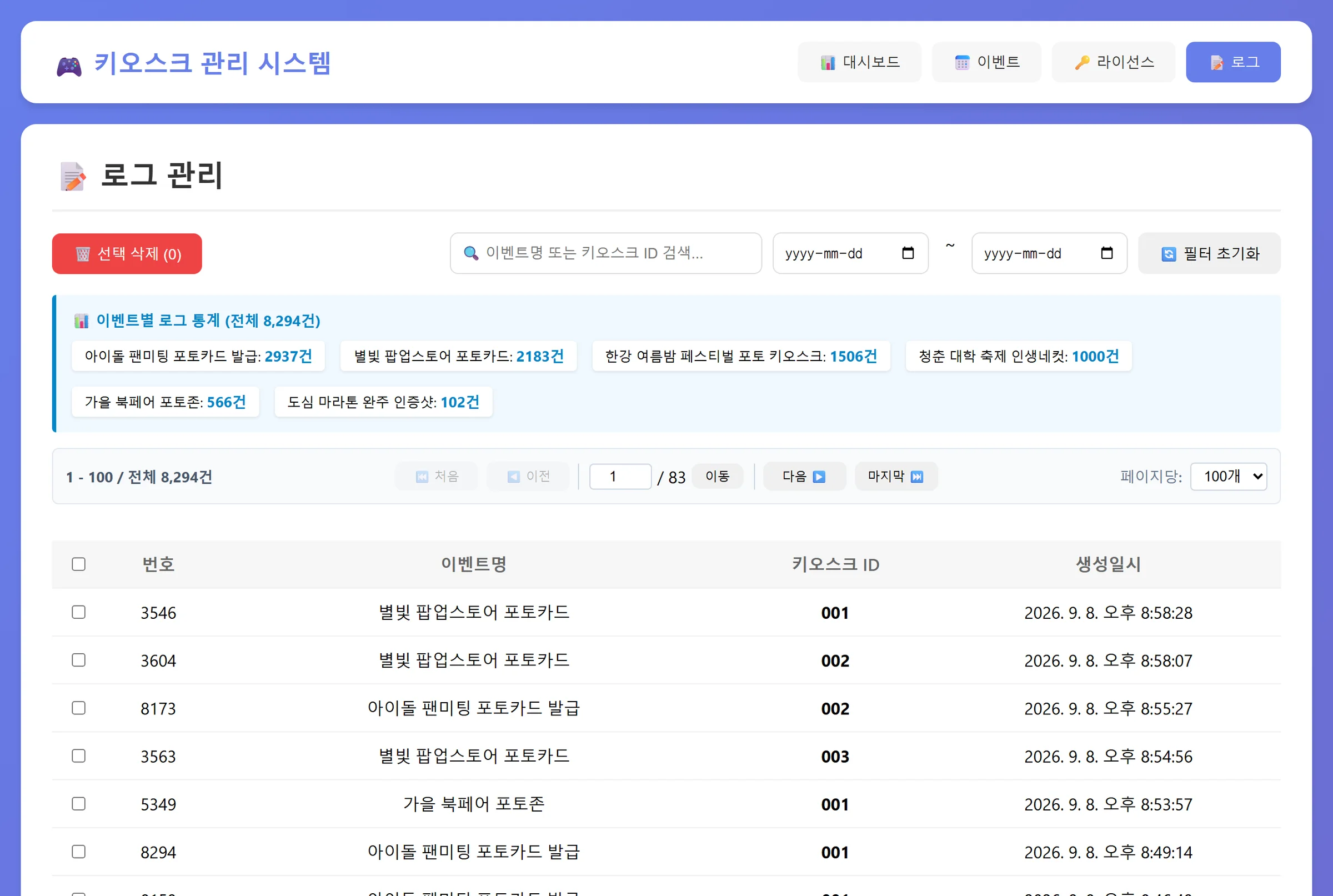
Task: Click the 아이돌 팬미팅 포토카드 발급 2937건 stat chip
Action: point(198,356)
